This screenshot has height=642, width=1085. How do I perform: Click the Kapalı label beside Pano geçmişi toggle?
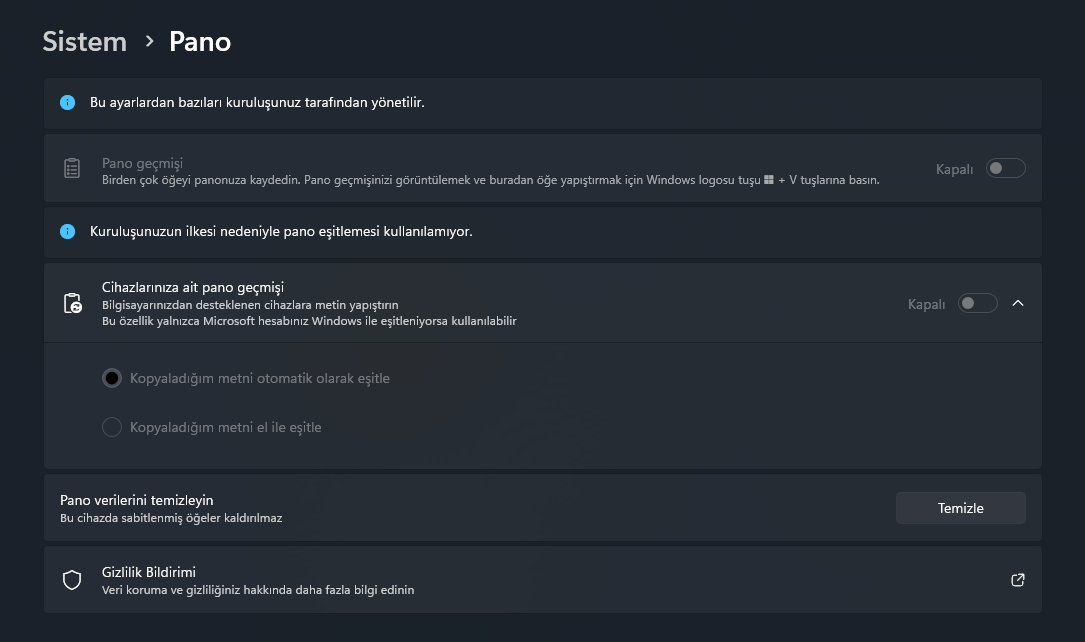954,169
